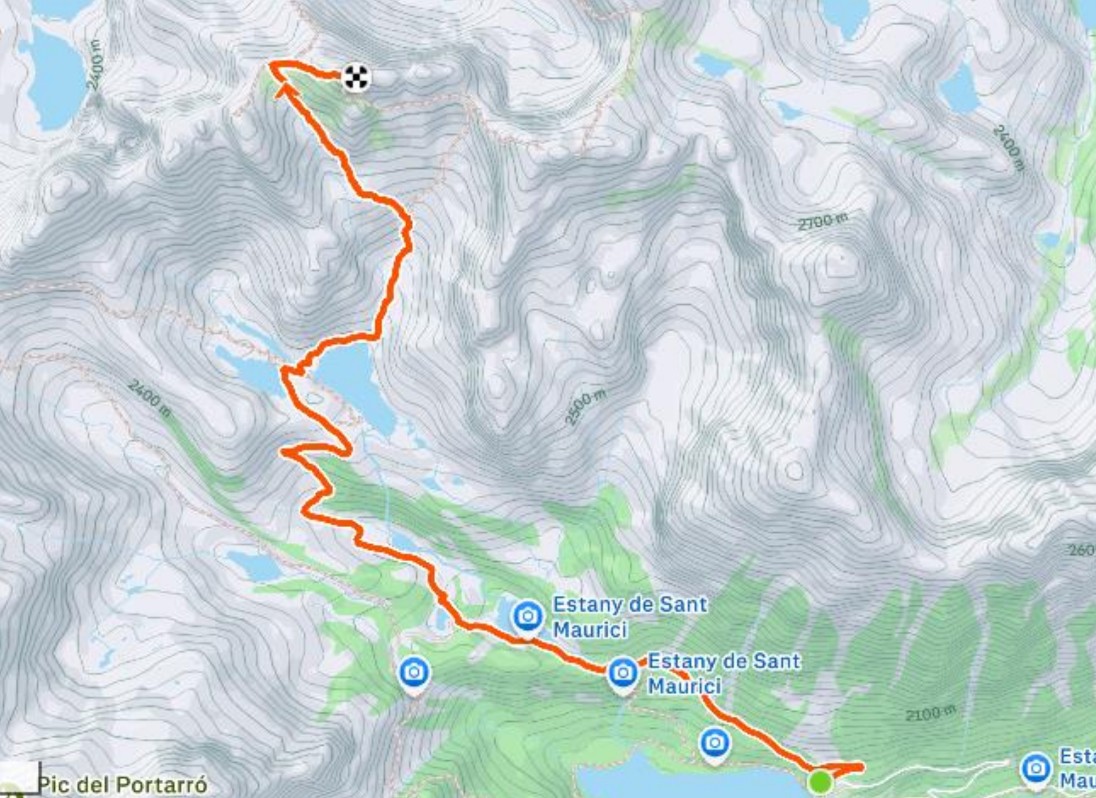Select the green start point marker
The image size is (1096, 798).
(x=820, y=781)
